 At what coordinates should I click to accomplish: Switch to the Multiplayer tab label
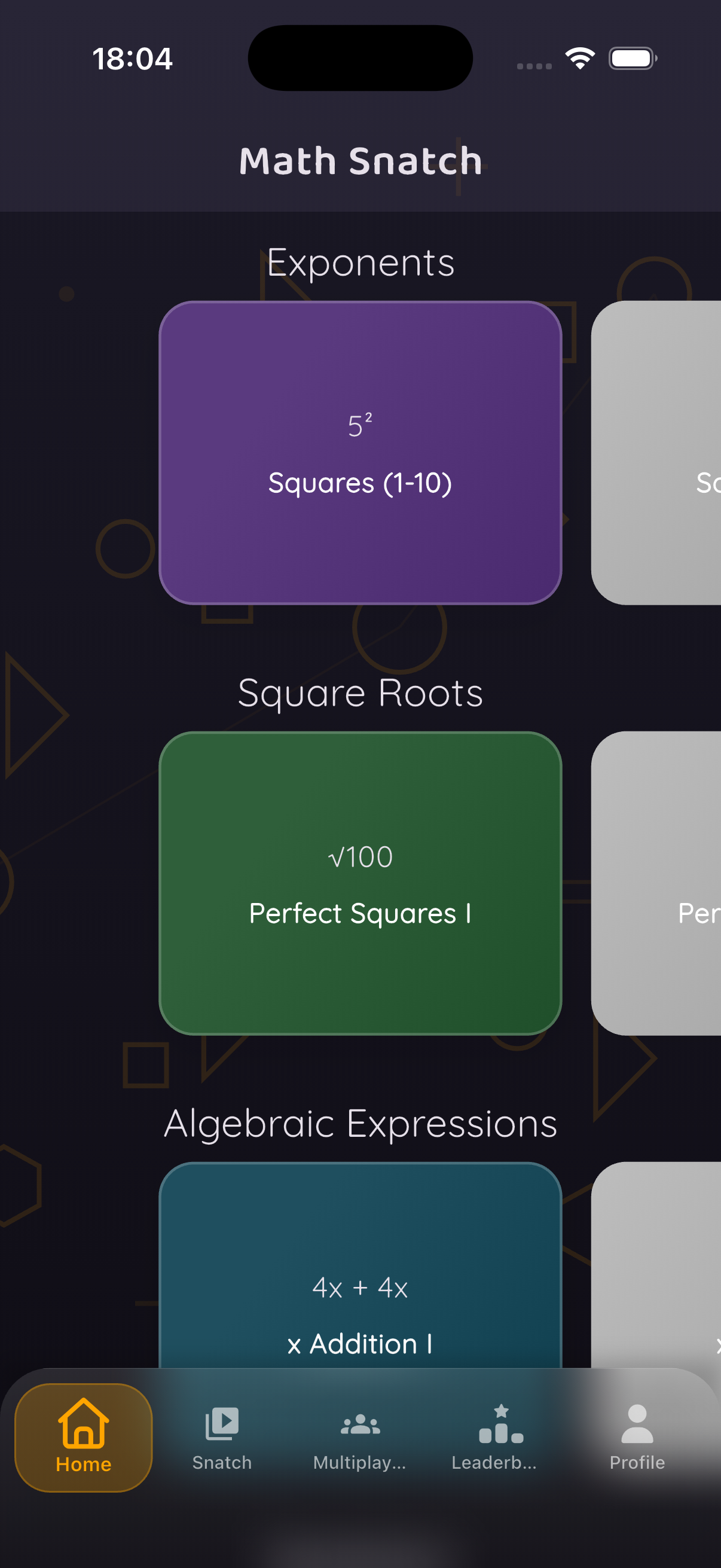359,1463
